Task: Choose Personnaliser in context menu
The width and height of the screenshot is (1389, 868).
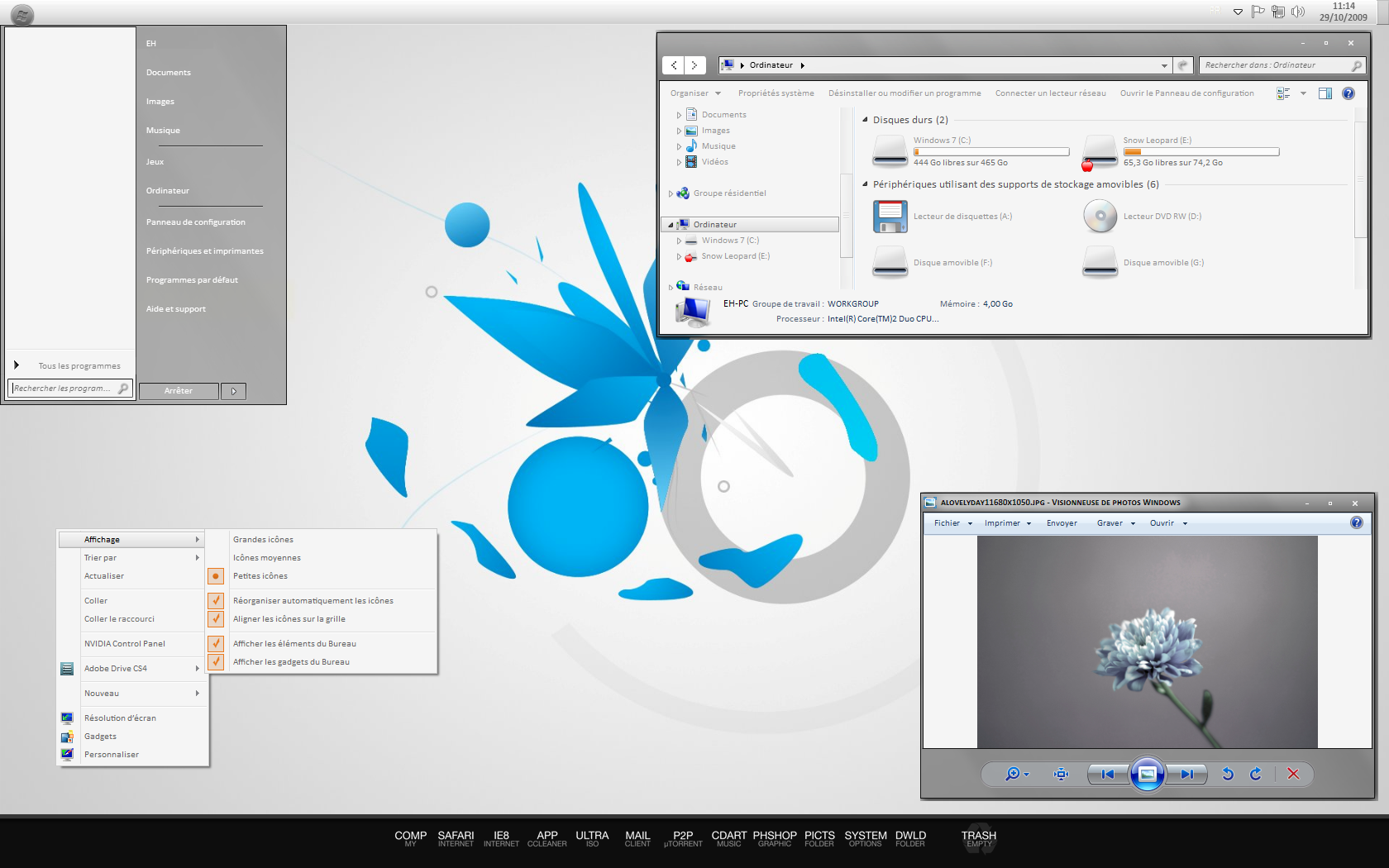Action: point(132,755)
